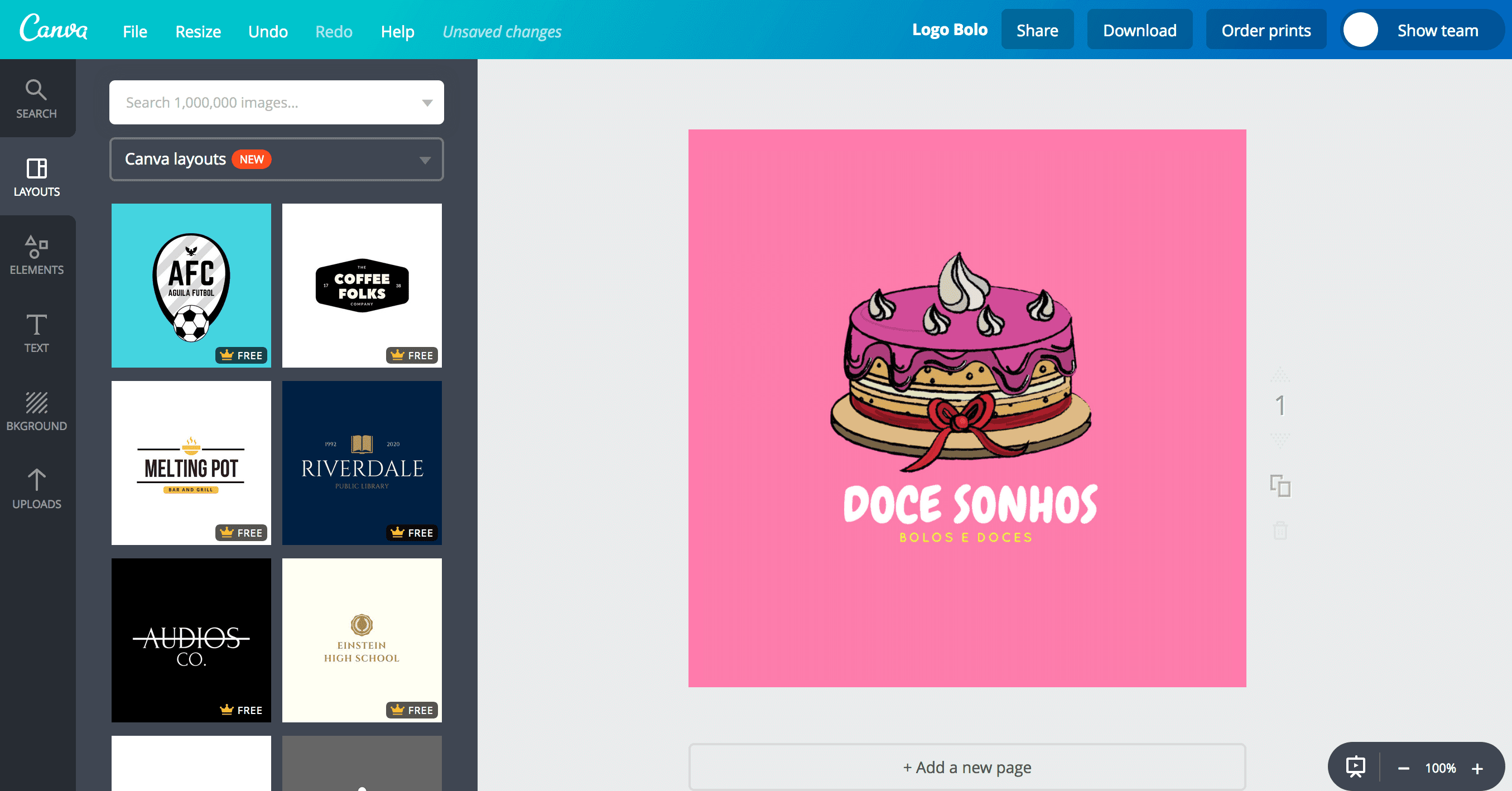Click the Order prints button
Screen dimensions: 1512x791
click(1266, 30)
